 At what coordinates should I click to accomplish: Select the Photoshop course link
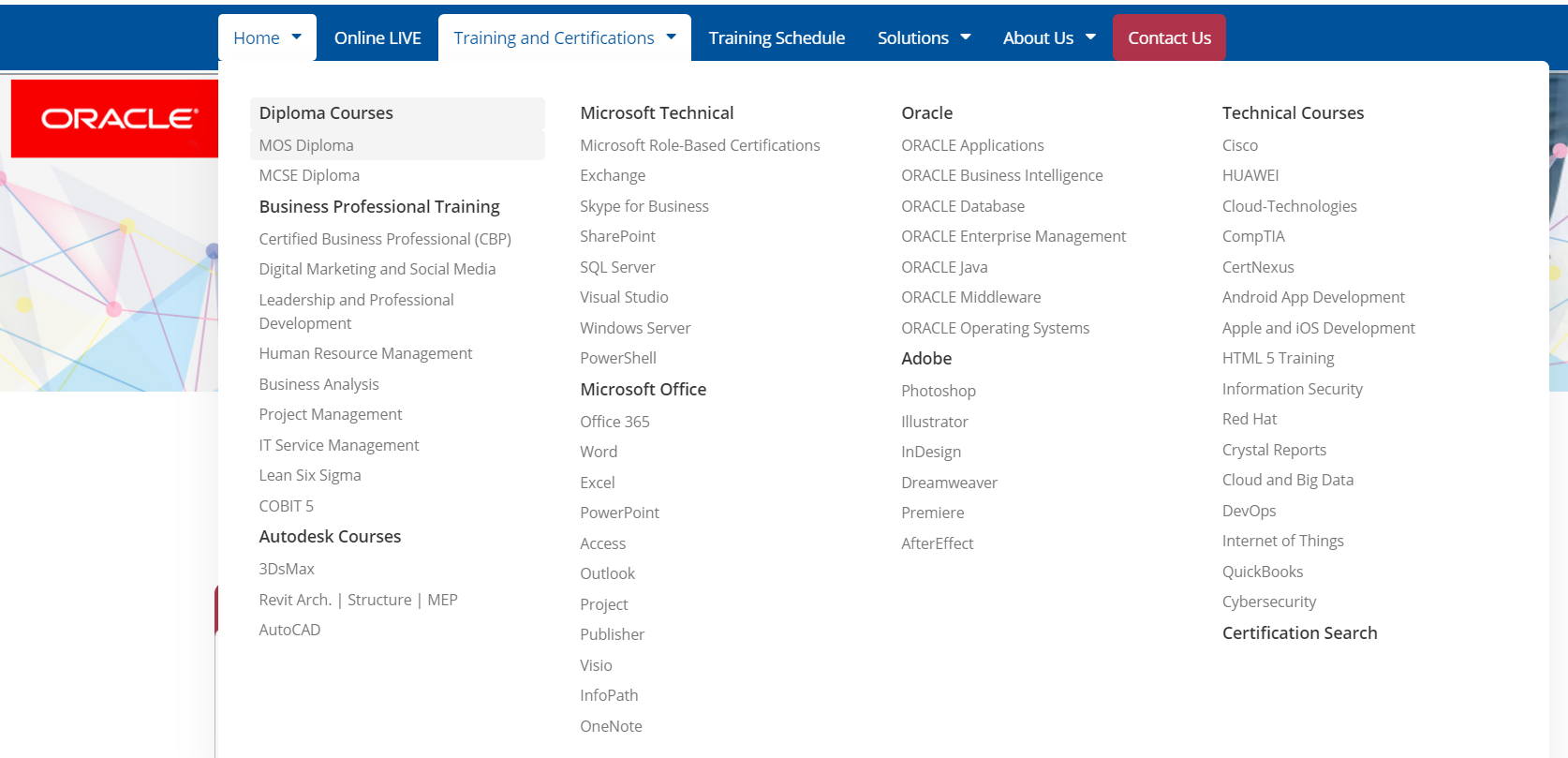click(939, 391)
